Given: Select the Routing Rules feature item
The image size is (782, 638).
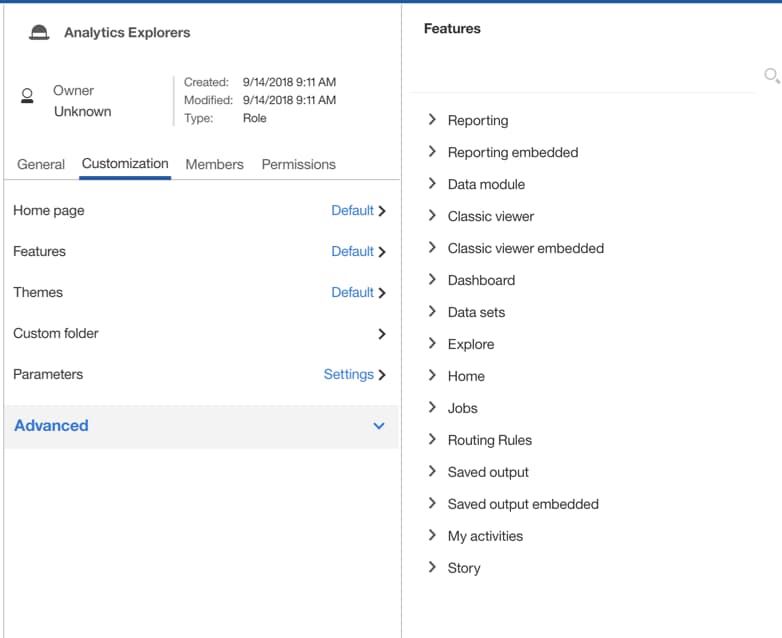Looking at the screenshot, I should [x=489, y=440].
